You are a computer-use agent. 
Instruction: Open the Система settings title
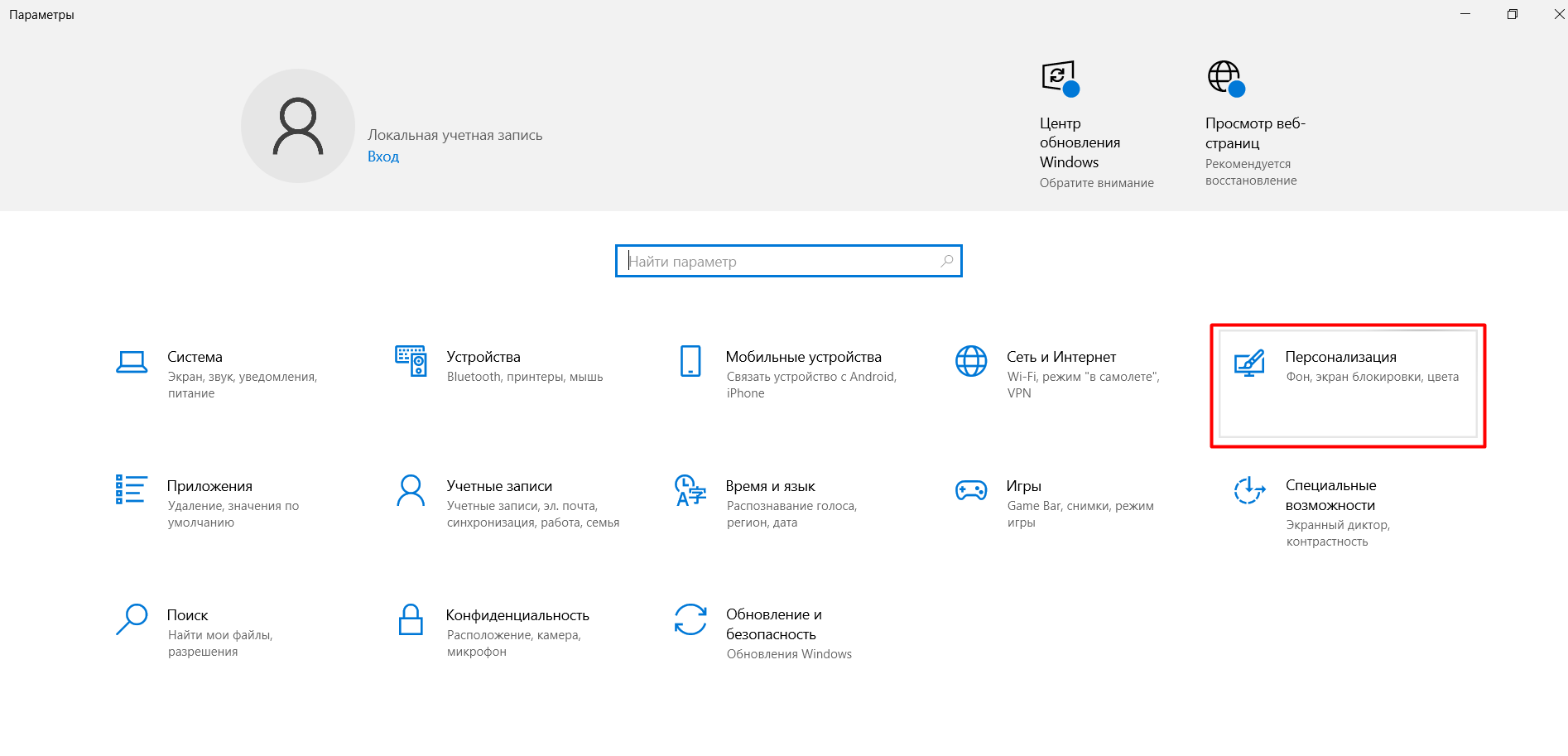(x=195, y=357)
